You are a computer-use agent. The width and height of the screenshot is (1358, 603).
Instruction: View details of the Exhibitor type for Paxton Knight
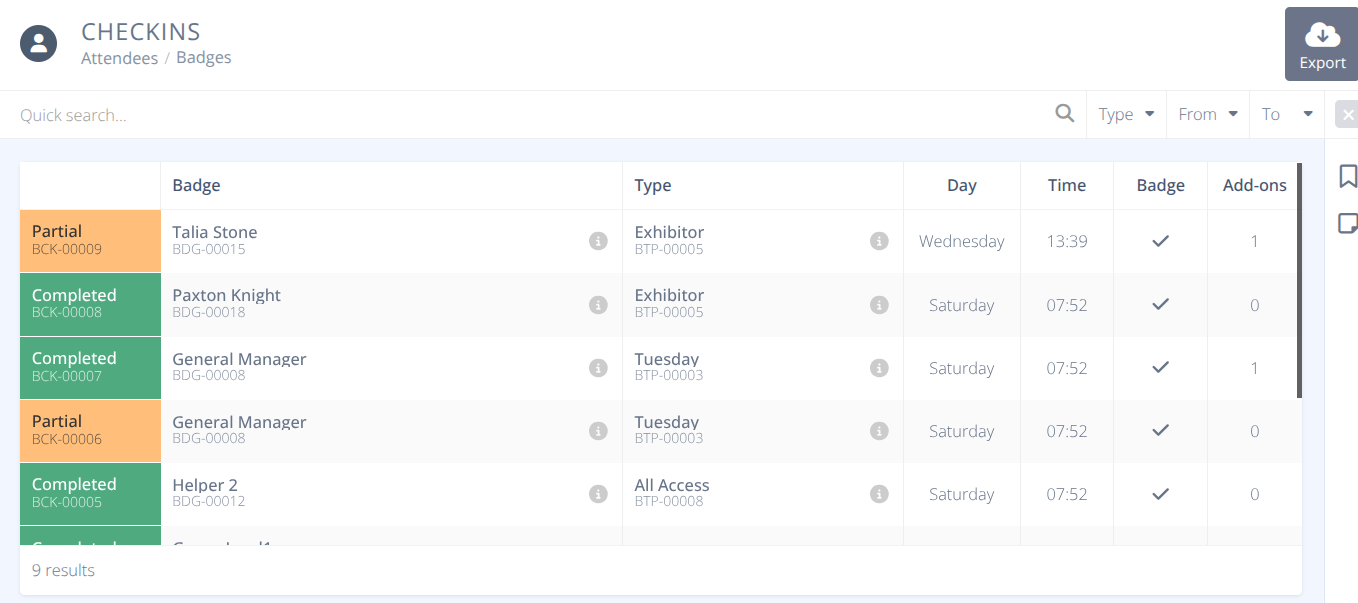[x=879, y=304]
